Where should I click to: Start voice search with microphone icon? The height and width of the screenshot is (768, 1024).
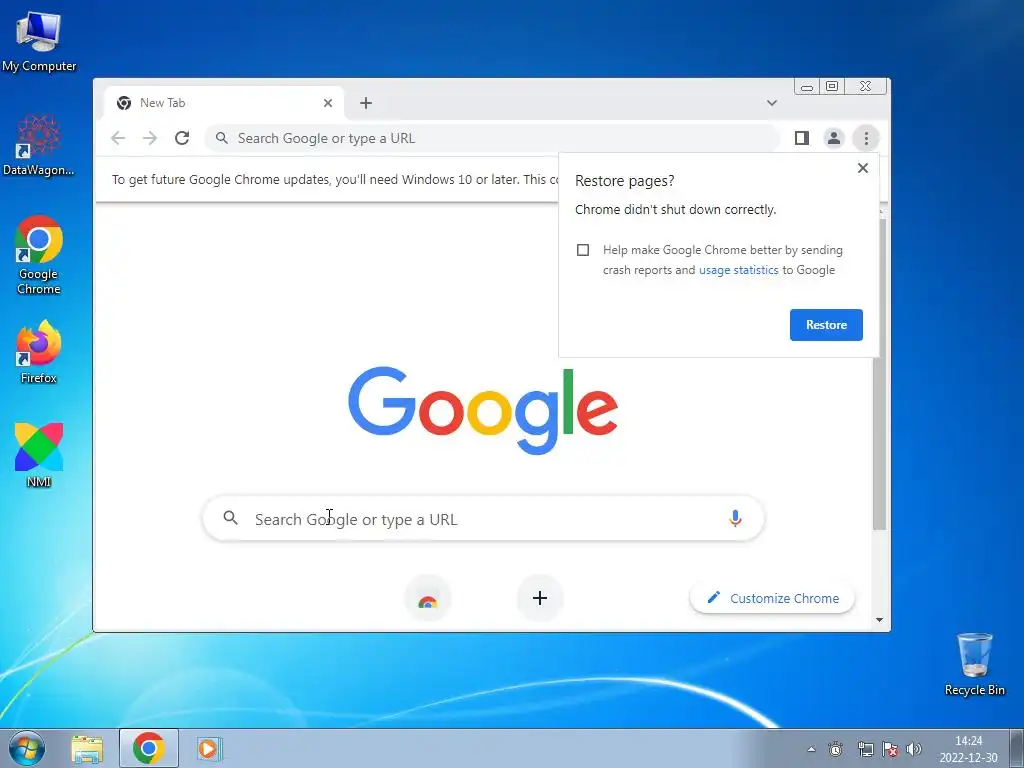click(735, 519)
